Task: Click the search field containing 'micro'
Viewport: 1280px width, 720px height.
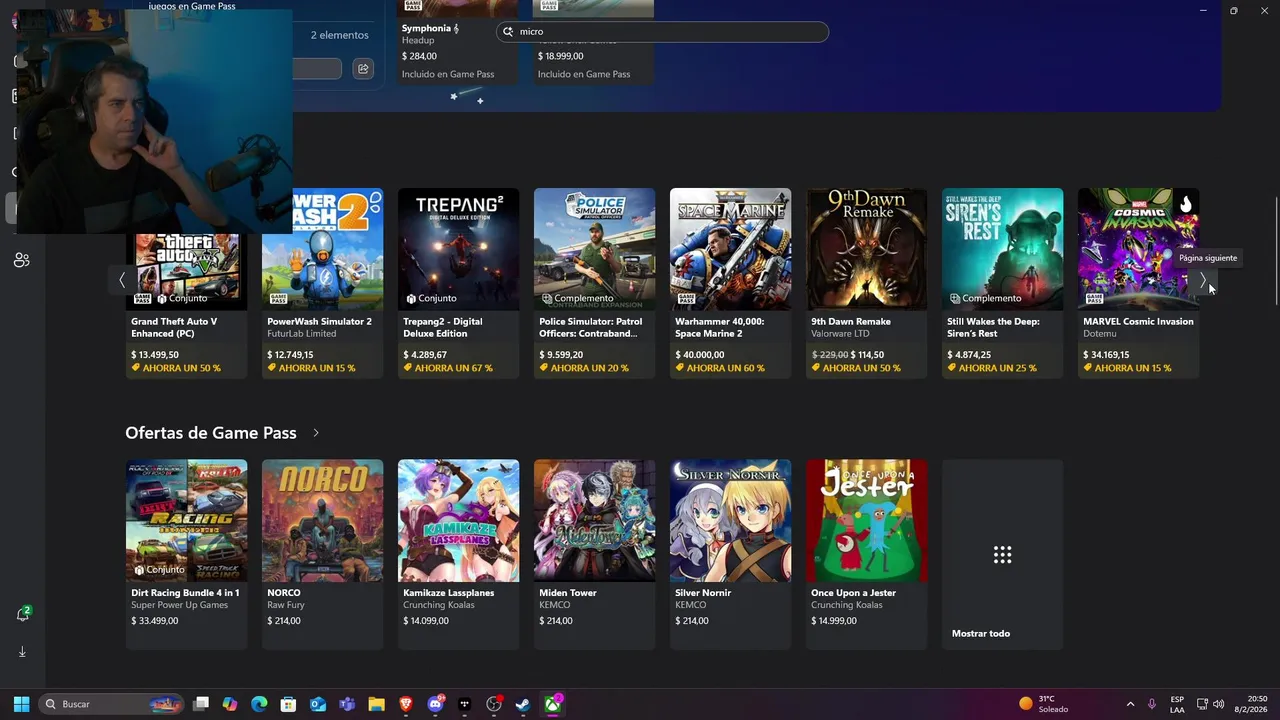Action: coord(662,32)
